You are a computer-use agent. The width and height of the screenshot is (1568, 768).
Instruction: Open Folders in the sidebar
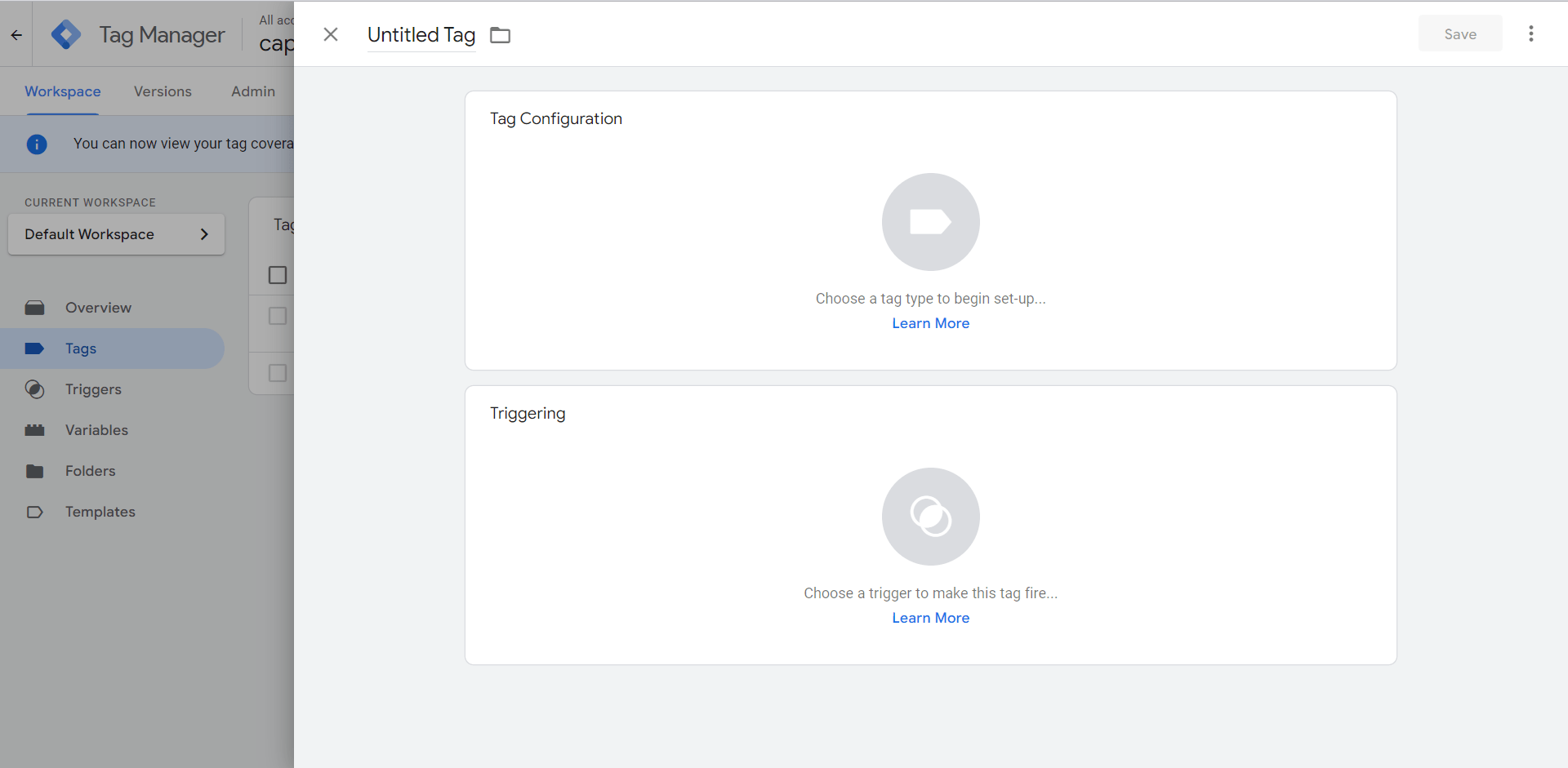pos(112,471)
